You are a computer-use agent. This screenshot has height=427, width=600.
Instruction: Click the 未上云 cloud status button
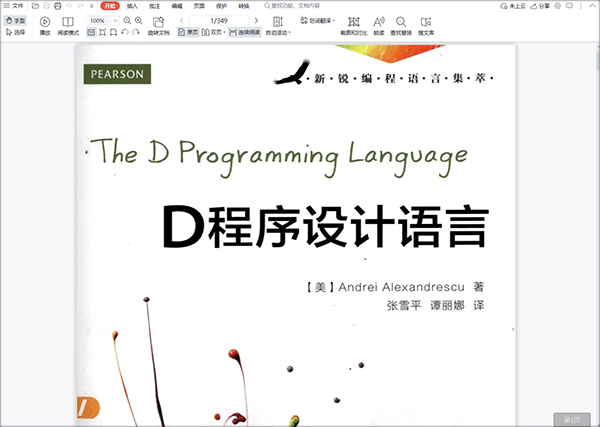coord(513,6)
